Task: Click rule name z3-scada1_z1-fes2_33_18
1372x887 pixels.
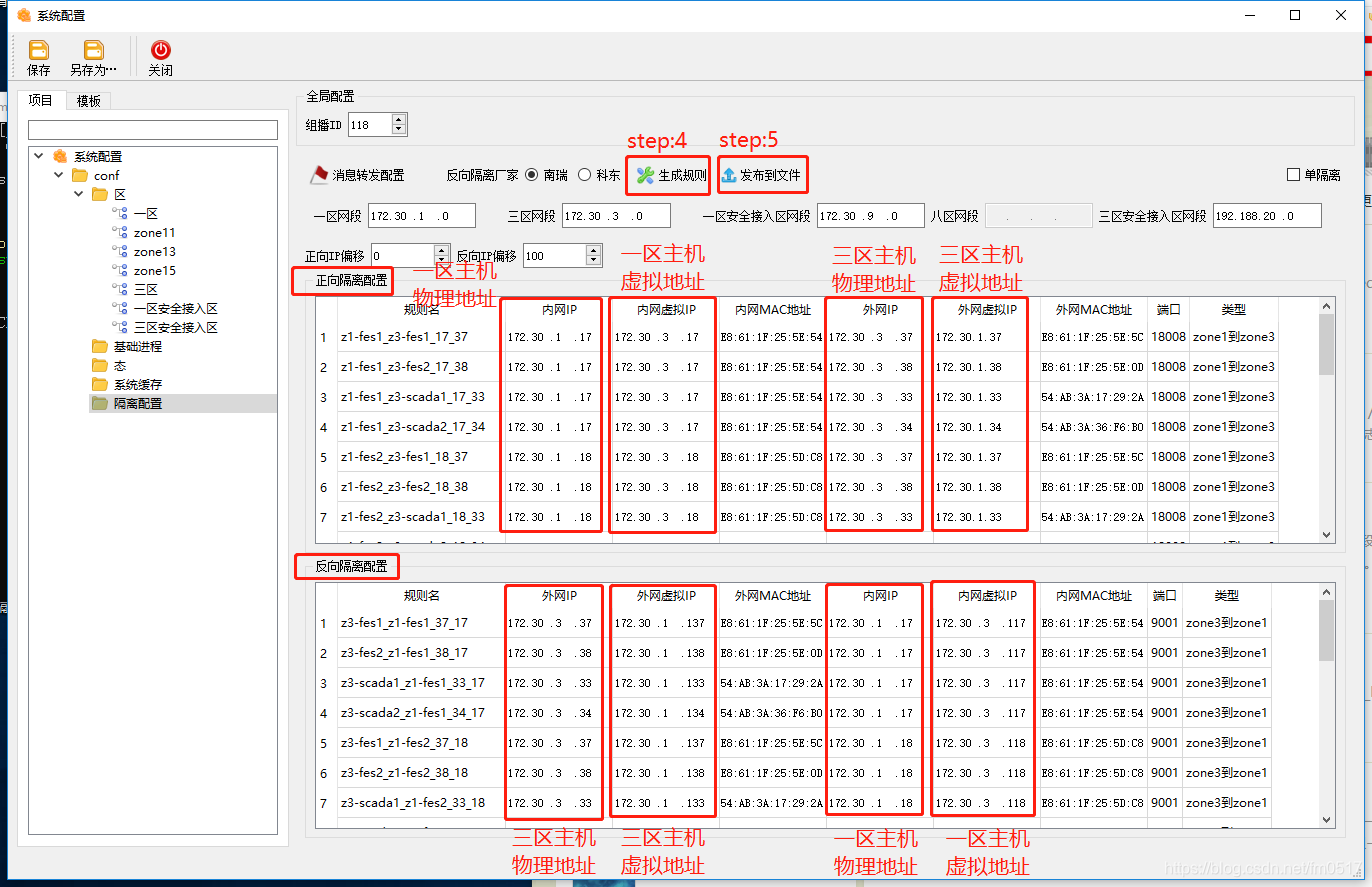Action: [413, 803]
